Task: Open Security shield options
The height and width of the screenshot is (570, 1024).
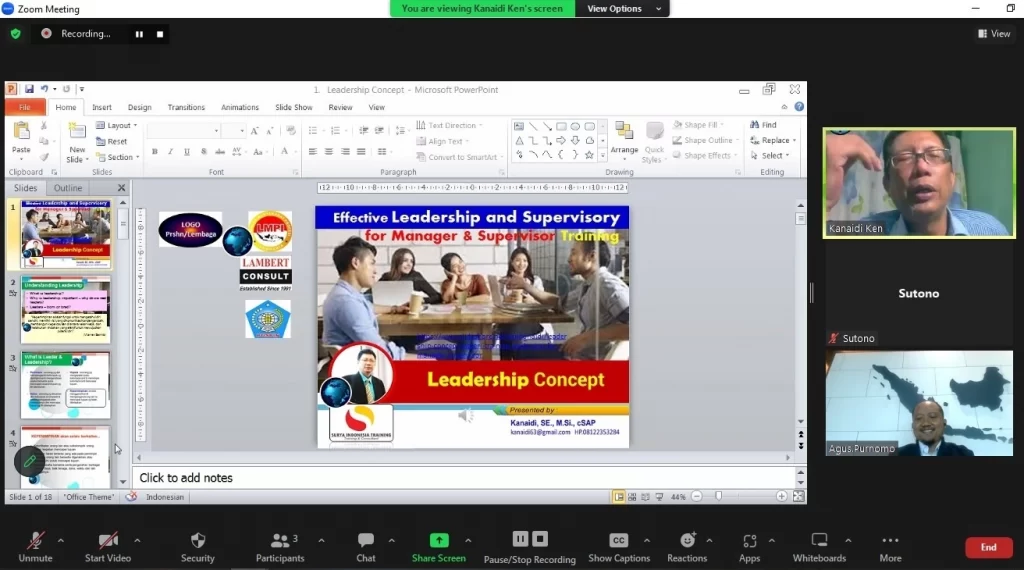Action: click(197, 547)
